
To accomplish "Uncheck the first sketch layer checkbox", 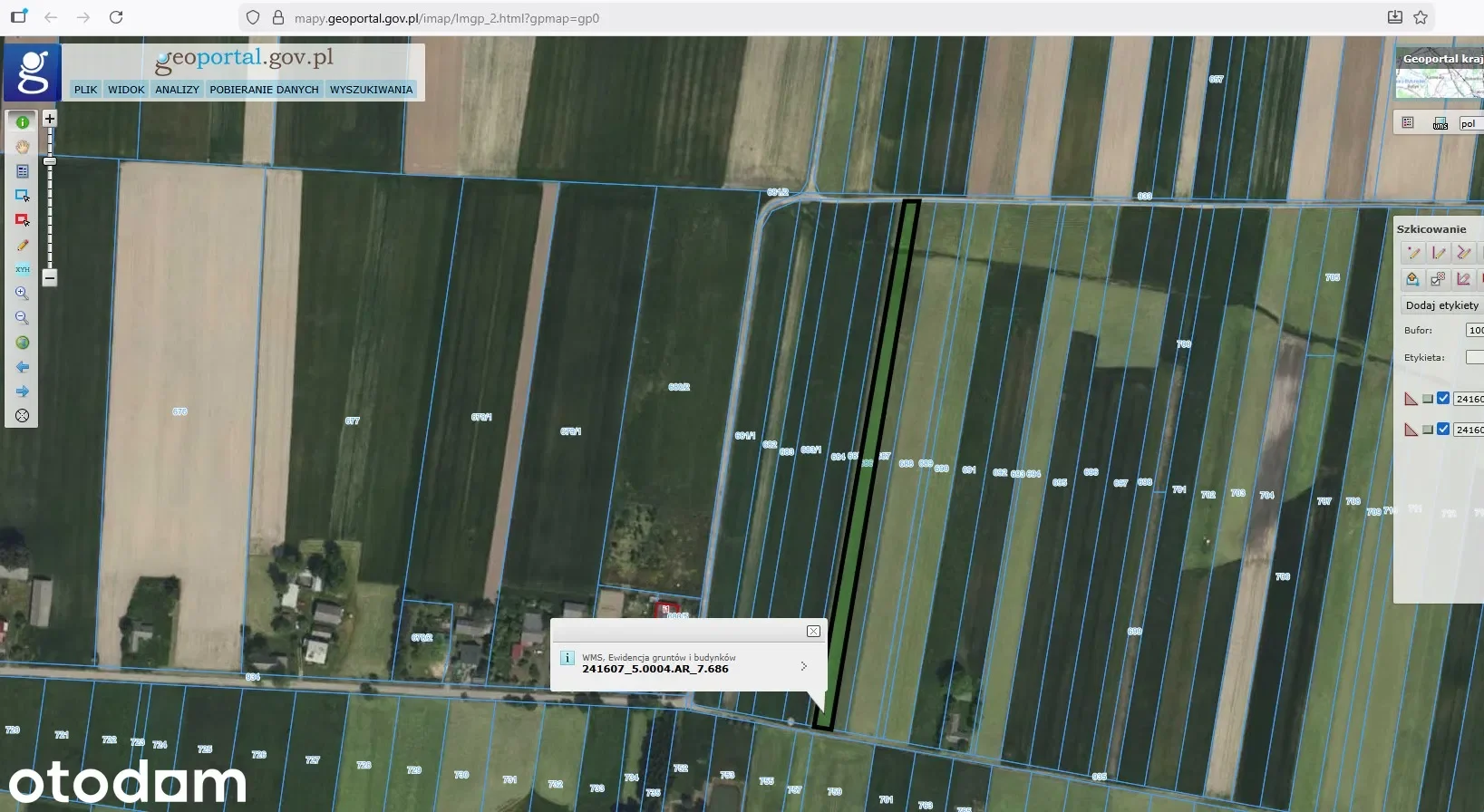I will pyautogui.click(x=1443, y=399).
